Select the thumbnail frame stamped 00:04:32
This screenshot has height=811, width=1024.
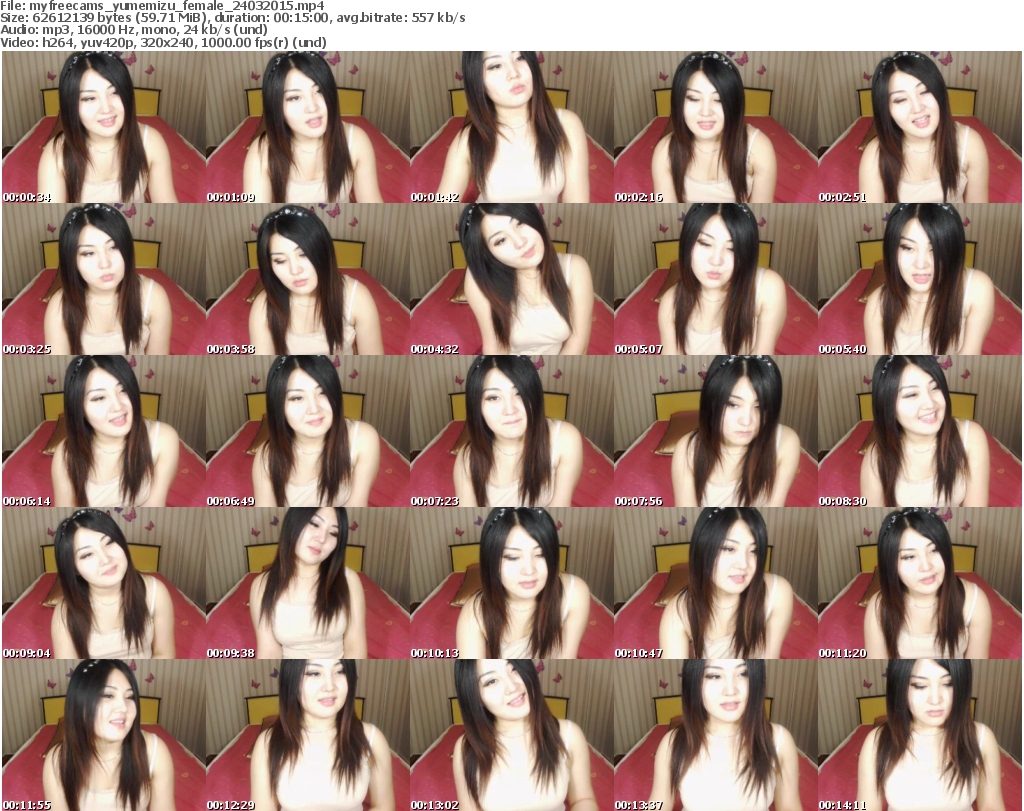pyautogui.click(x=511, y=279)
